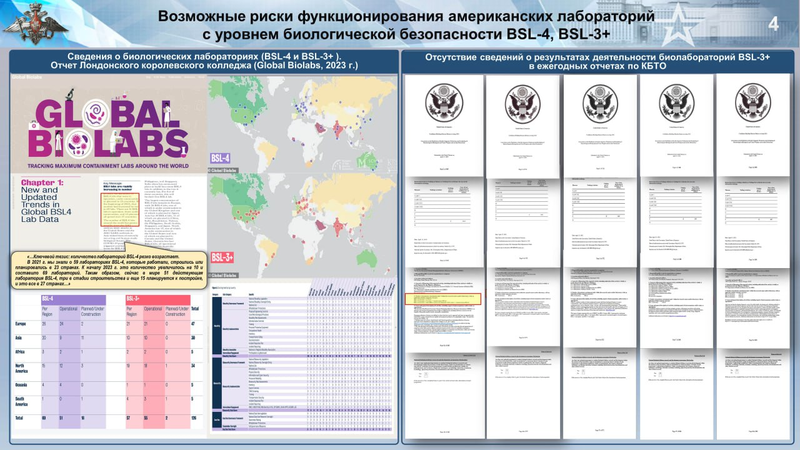Click the US seal on the fifth report
Viewport: 800px width, 450px height.
(753, 103)
